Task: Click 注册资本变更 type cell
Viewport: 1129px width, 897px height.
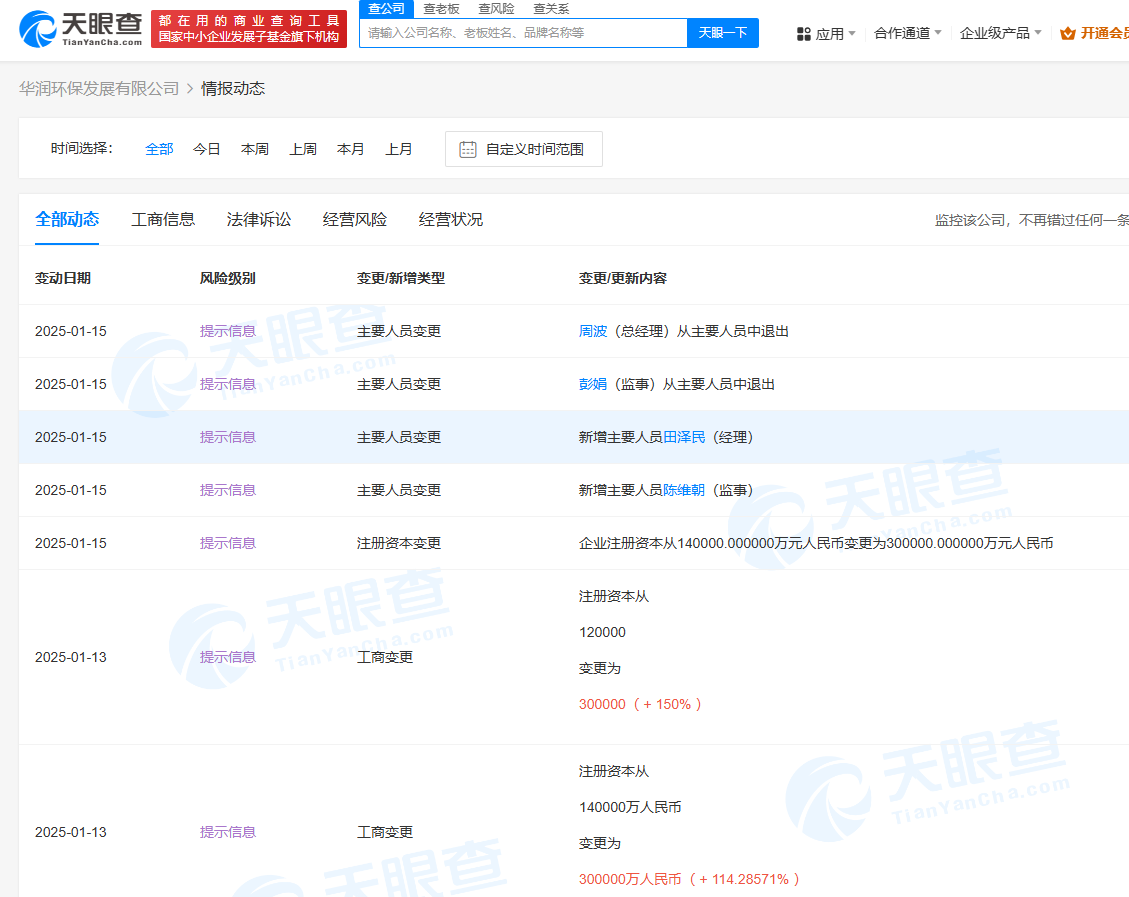Action: (399, 543)
